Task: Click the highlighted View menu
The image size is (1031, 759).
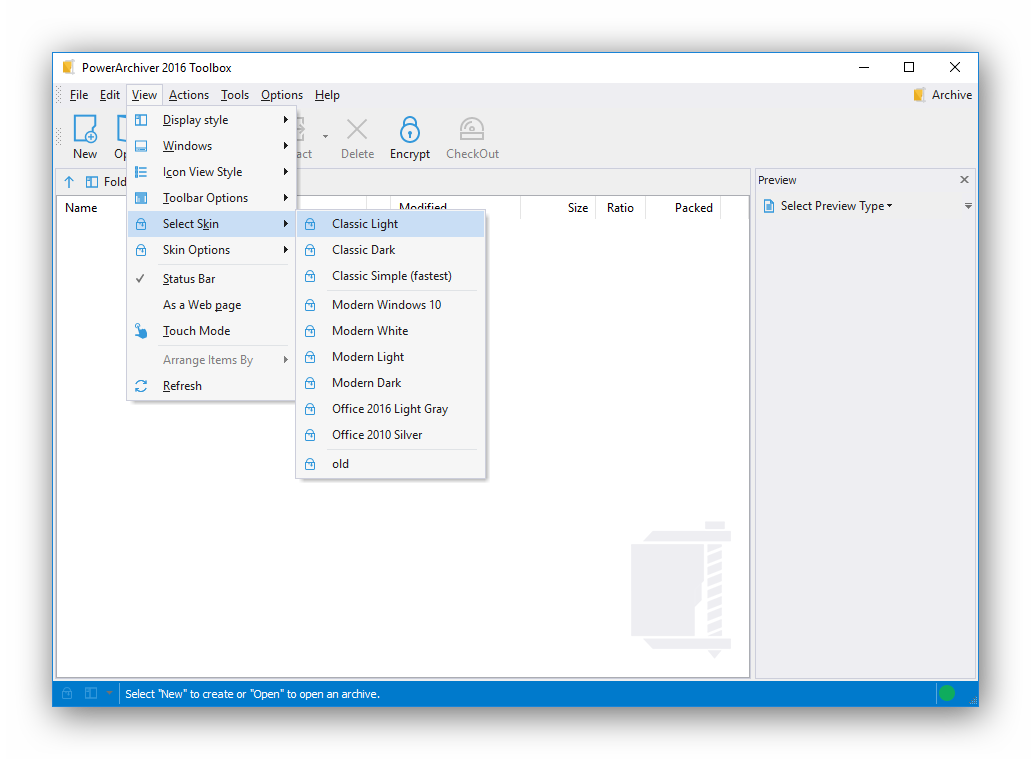Action: [144, 95]
